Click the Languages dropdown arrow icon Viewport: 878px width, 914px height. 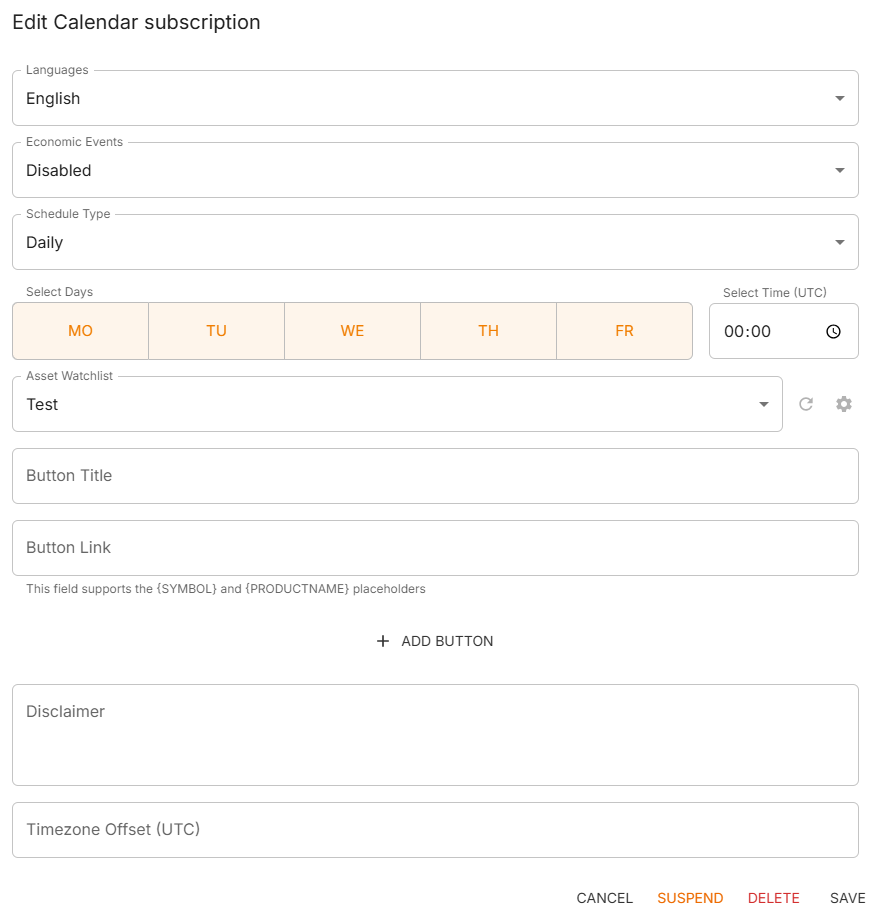[x=839, y=98]
